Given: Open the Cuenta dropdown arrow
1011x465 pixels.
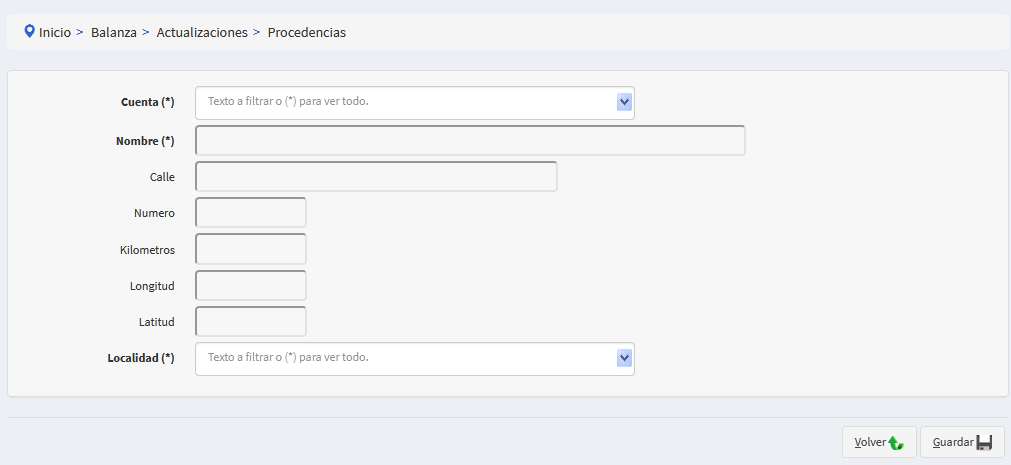Looking at the screenshot, I should pos(624,102).
